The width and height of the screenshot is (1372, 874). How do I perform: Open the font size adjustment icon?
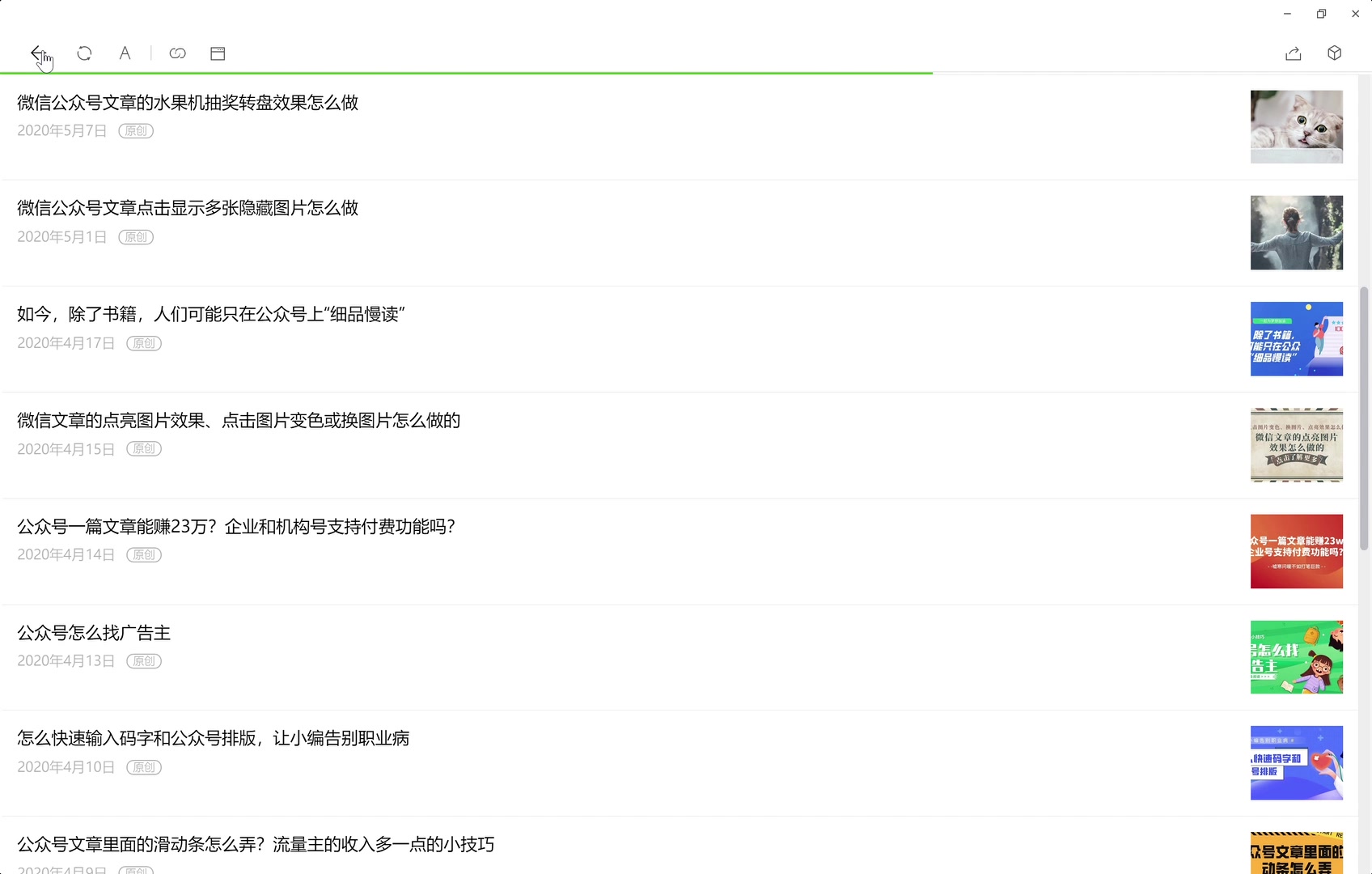[125, 53]
